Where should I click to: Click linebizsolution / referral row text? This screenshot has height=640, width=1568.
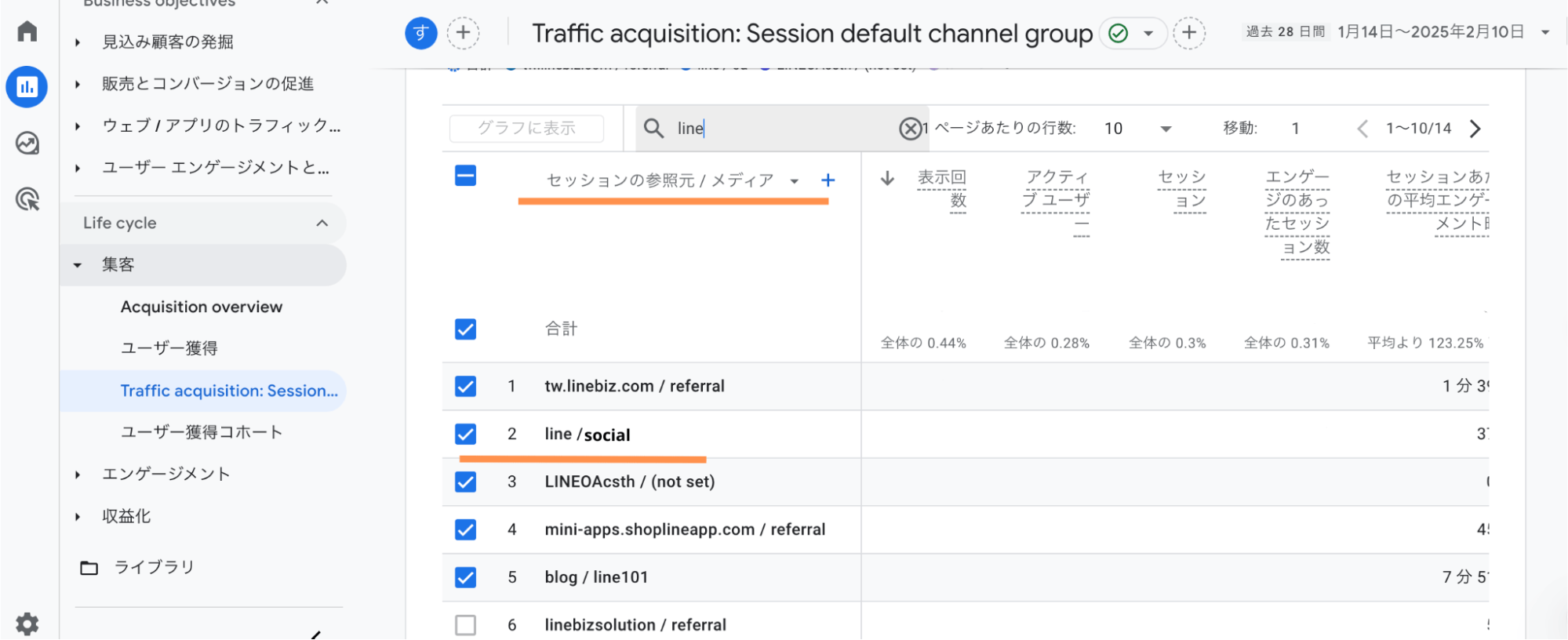tap(635, 625)
